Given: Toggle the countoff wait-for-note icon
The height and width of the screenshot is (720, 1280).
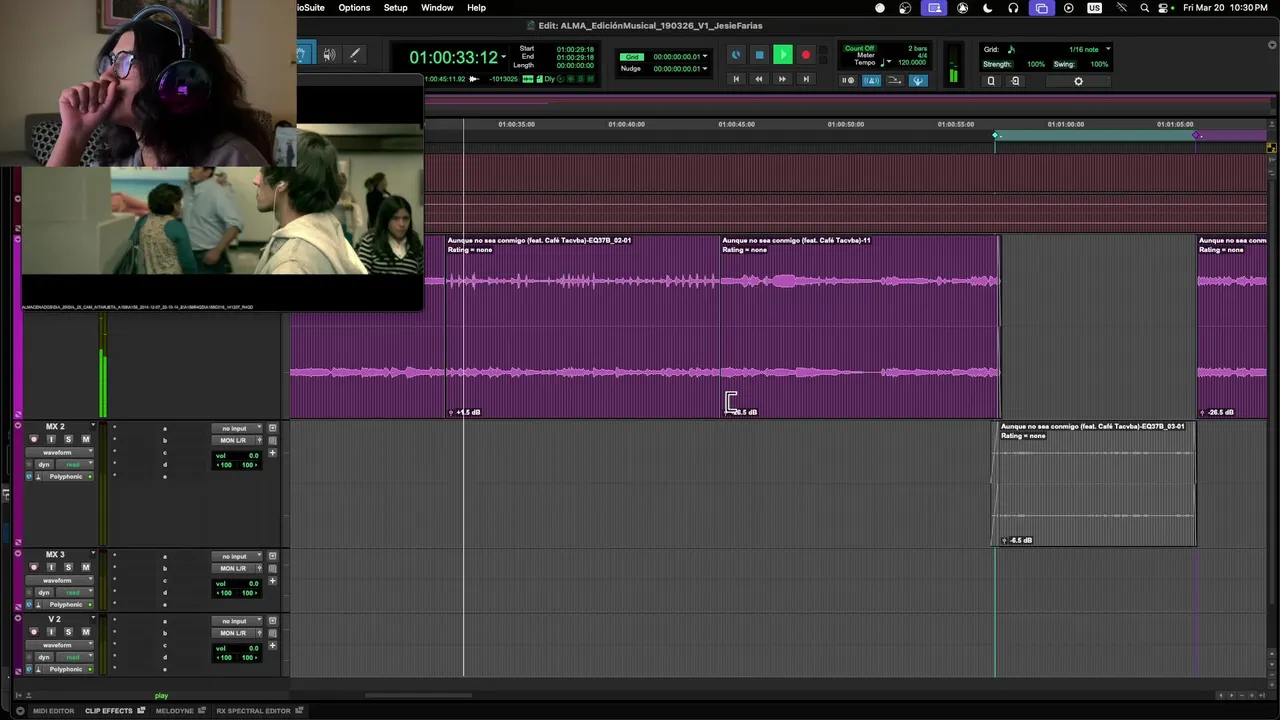Looking at the screenshot, I should 848,80.
